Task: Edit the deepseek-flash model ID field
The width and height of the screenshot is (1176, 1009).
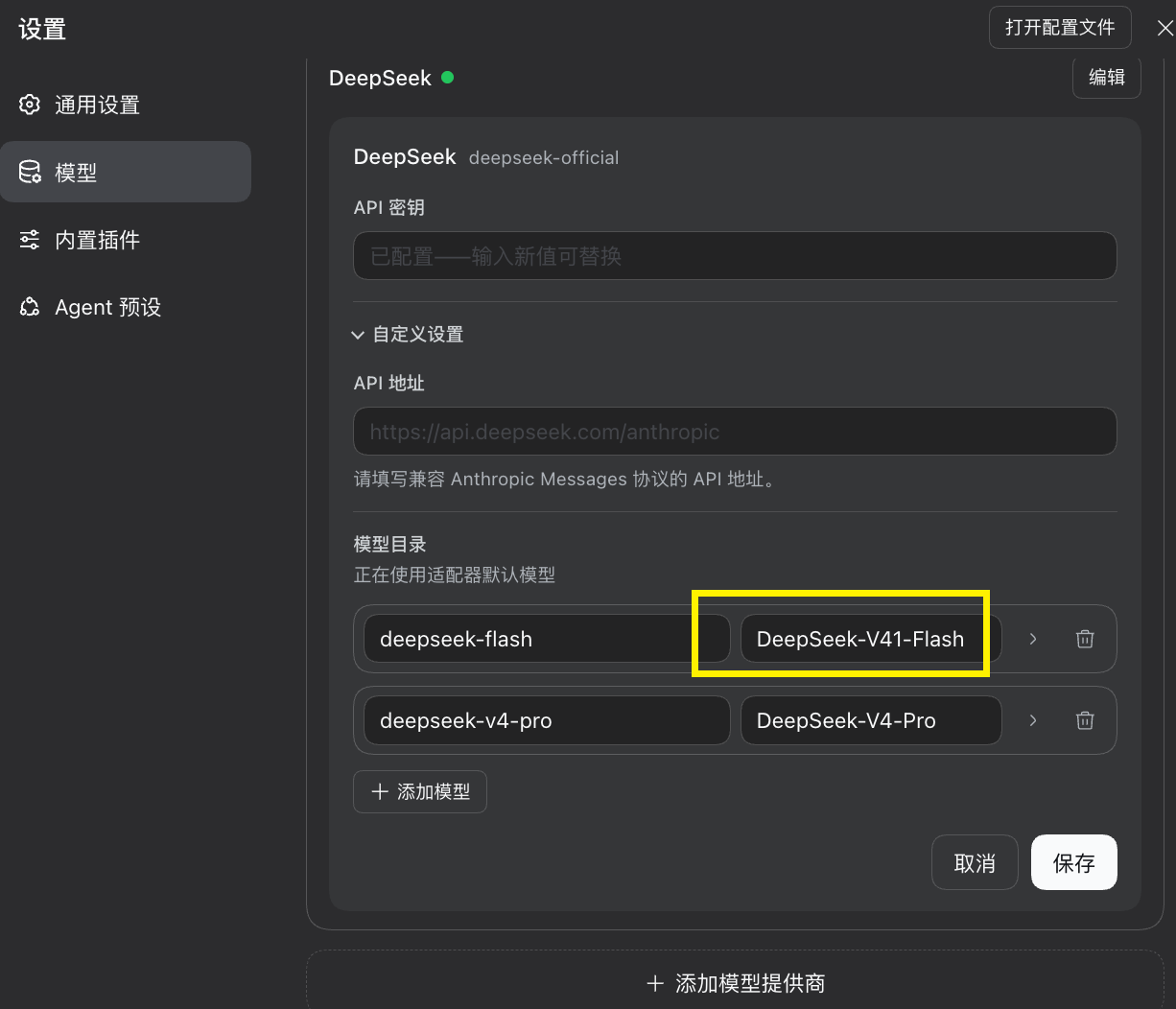Action: (547, 639)
